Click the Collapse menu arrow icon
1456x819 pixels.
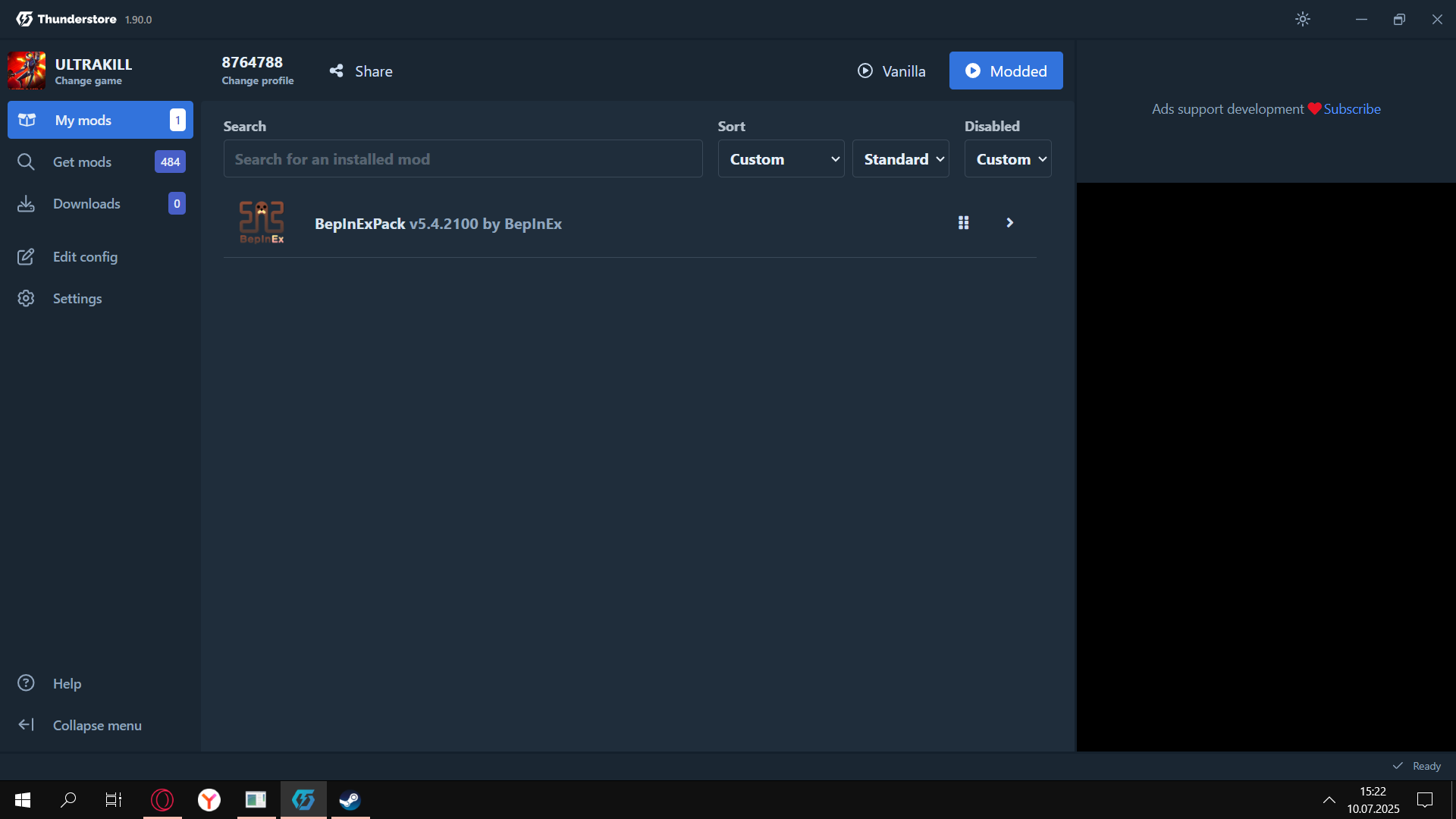[26, 725]
